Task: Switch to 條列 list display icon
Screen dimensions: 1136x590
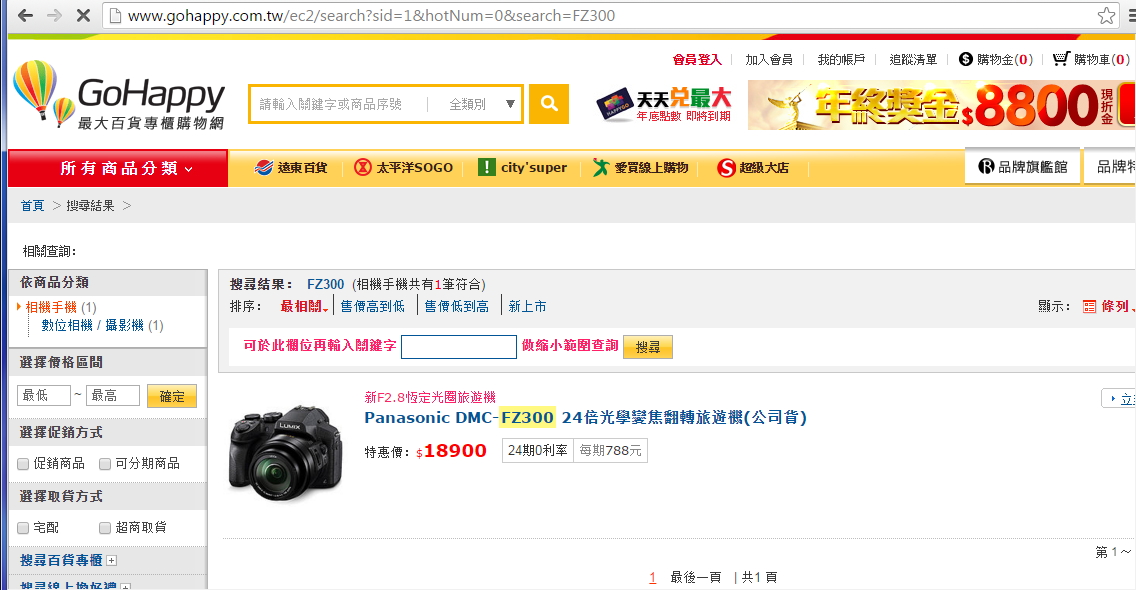Action: pyautogui.click(x=1089, y=307)
